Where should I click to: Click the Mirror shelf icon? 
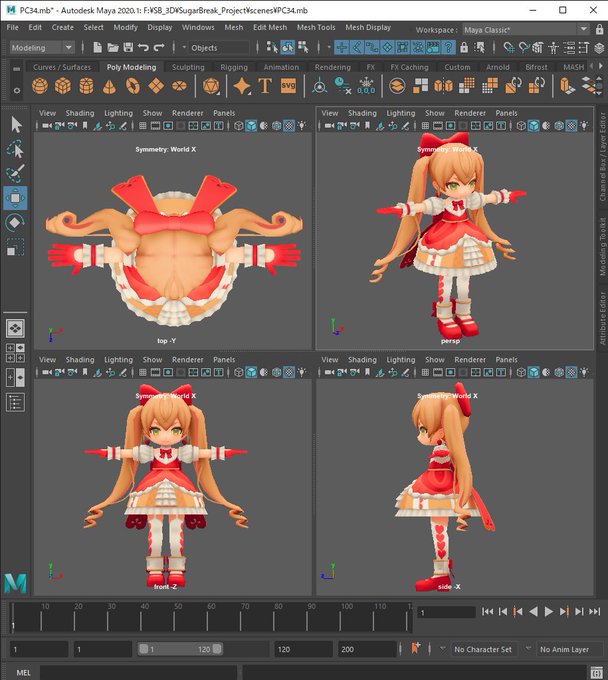[x=443, y=86]
